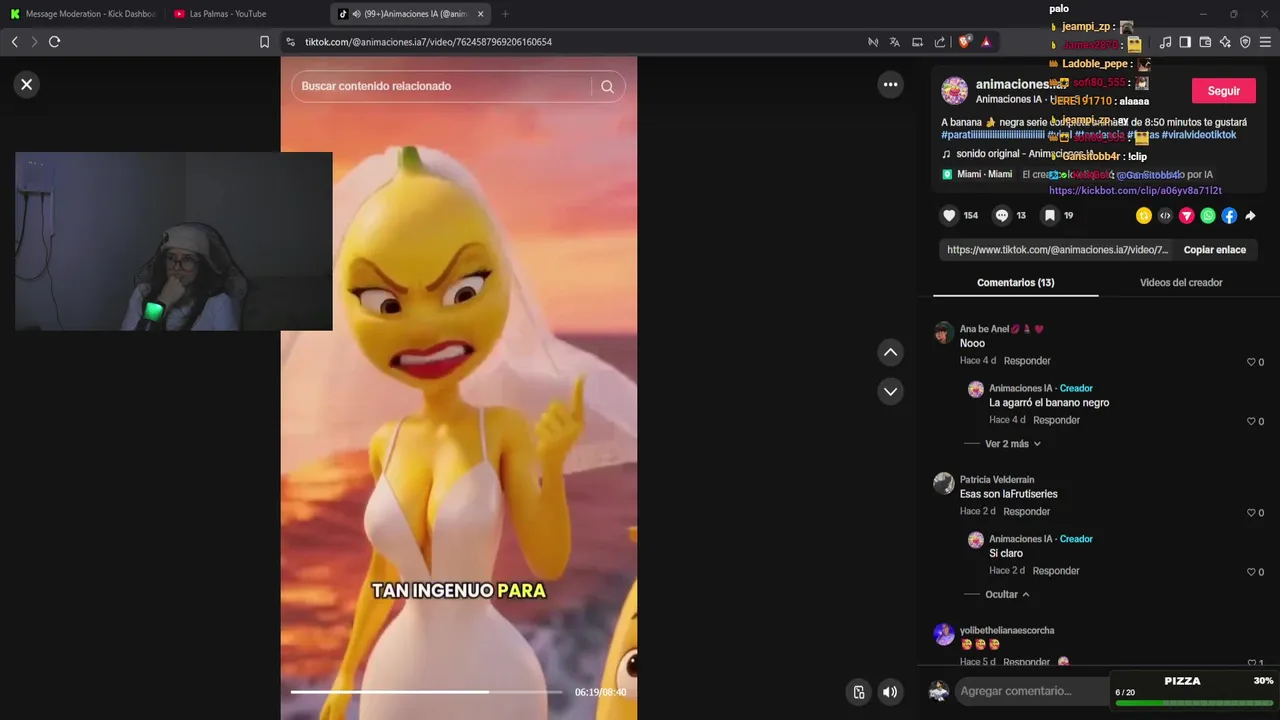Click the browser forward arrow

point(34,42)
